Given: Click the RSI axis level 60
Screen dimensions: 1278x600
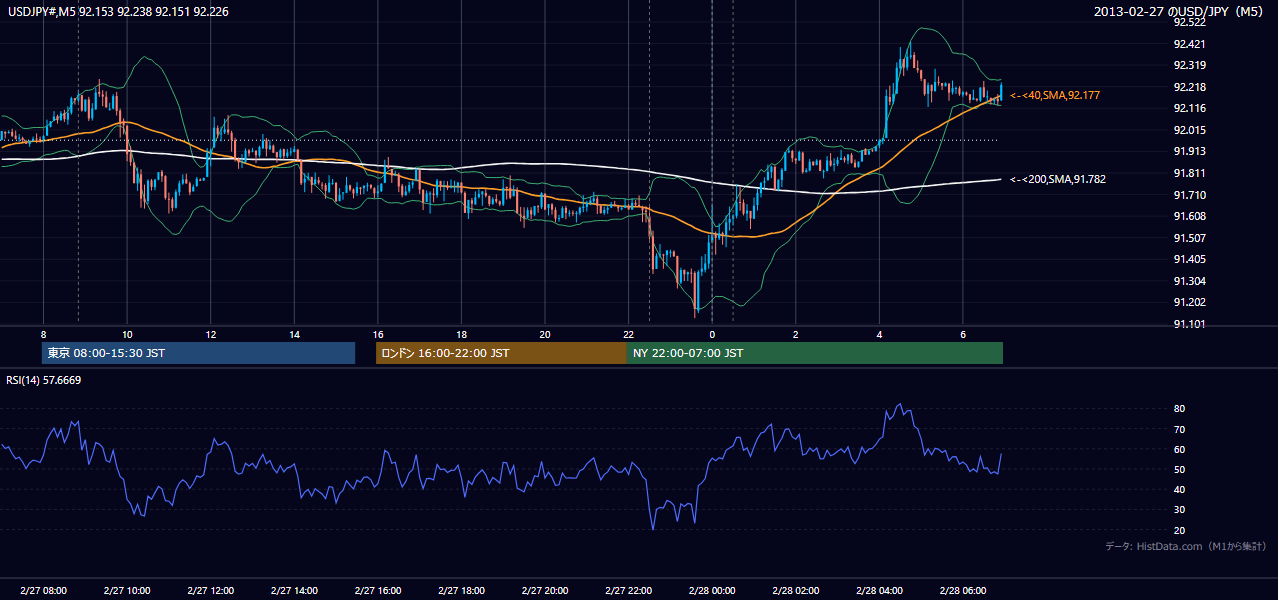Looking at the screenshot, I should [1180, 449].
